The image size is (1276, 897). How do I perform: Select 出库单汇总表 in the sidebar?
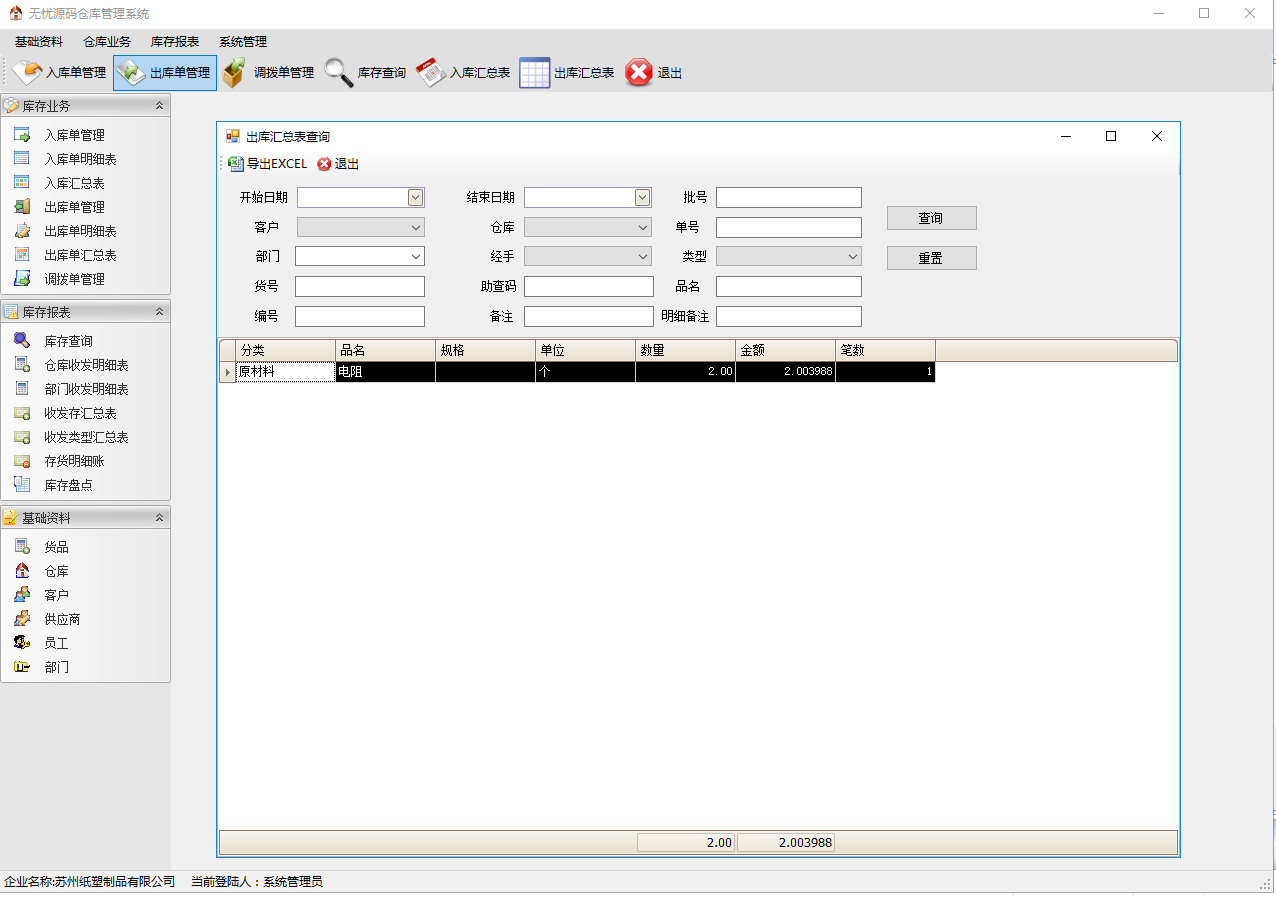point(80,255)
